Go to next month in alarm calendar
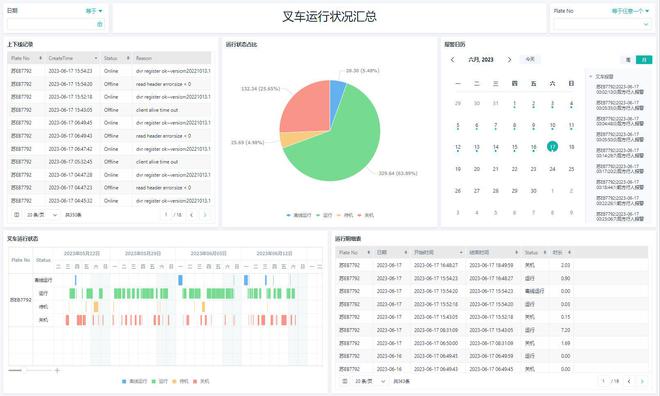The height and width of the screenshot is (396, 660). [509, 60]
